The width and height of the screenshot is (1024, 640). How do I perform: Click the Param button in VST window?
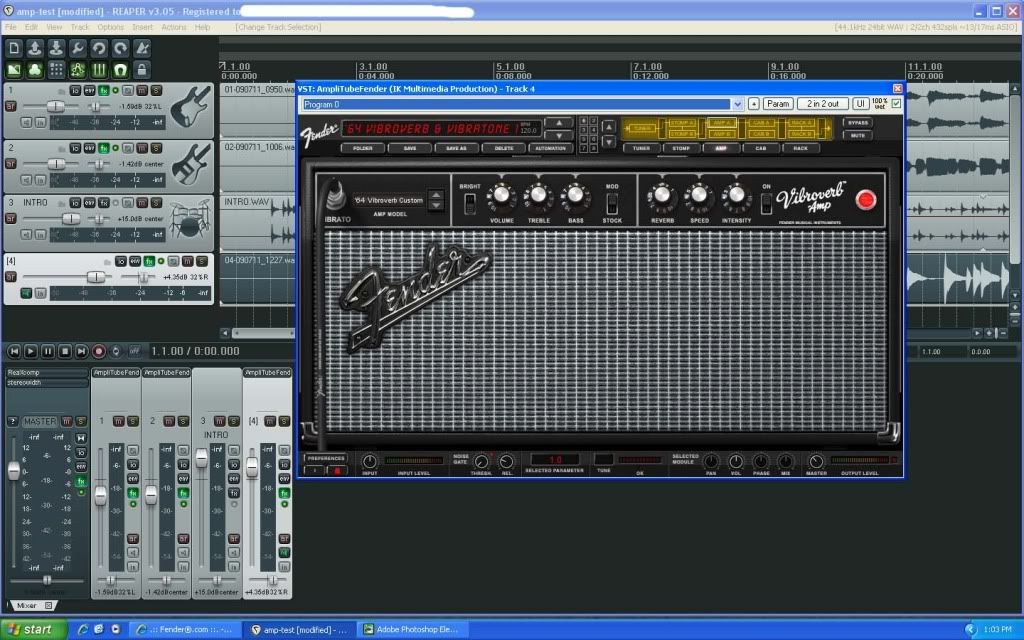coord(778,104)
